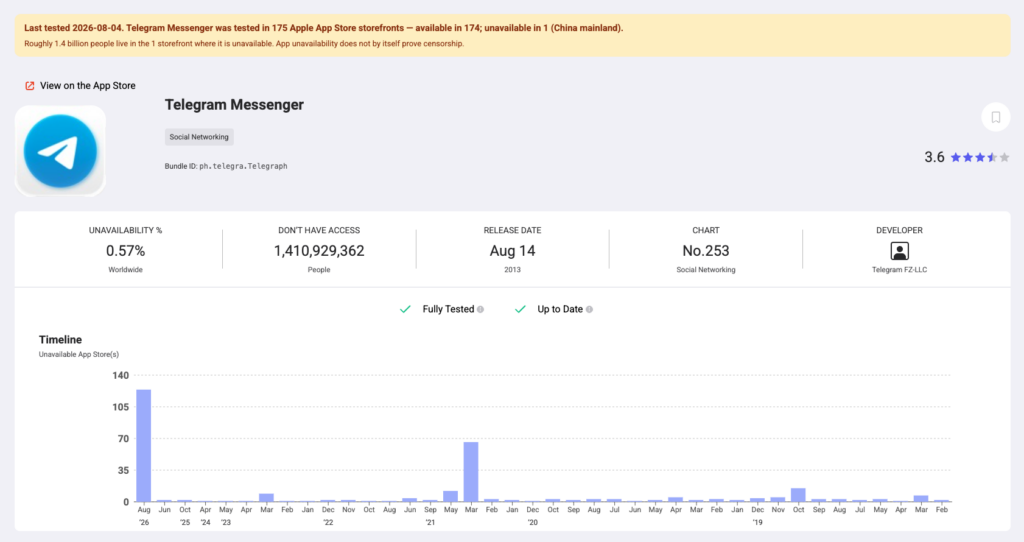Screen dimensions: 1024x542
Task: Click the '22 year label on the axis
Action: pos(328,522)
